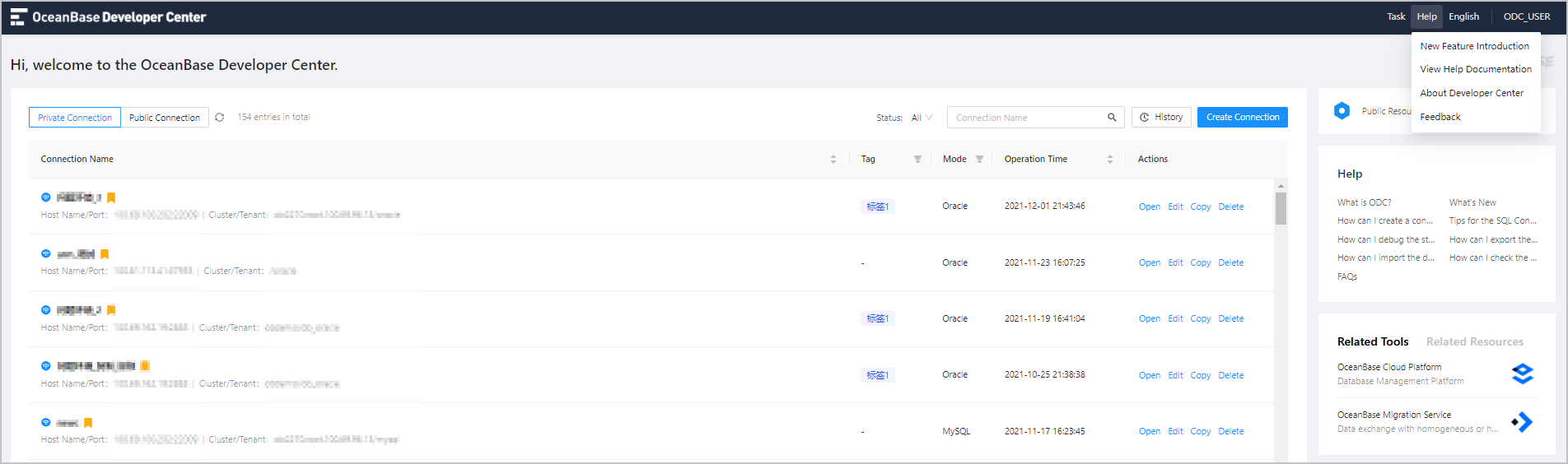The height and width of the screenshot is (464, 1568).
Task: Switch to the Related Resources tab
Action: 1475,341
